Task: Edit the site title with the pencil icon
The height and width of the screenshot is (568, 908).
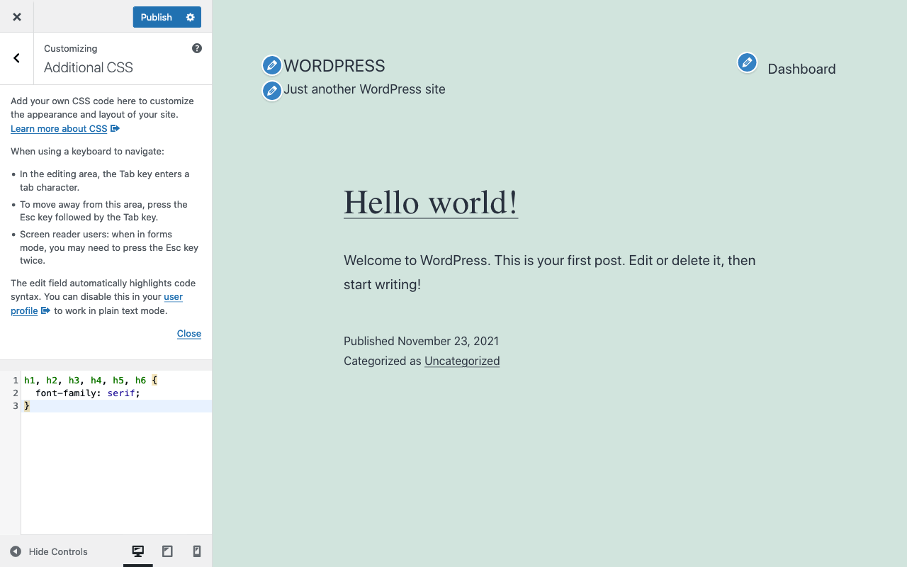Action: [x=272, y=65]
